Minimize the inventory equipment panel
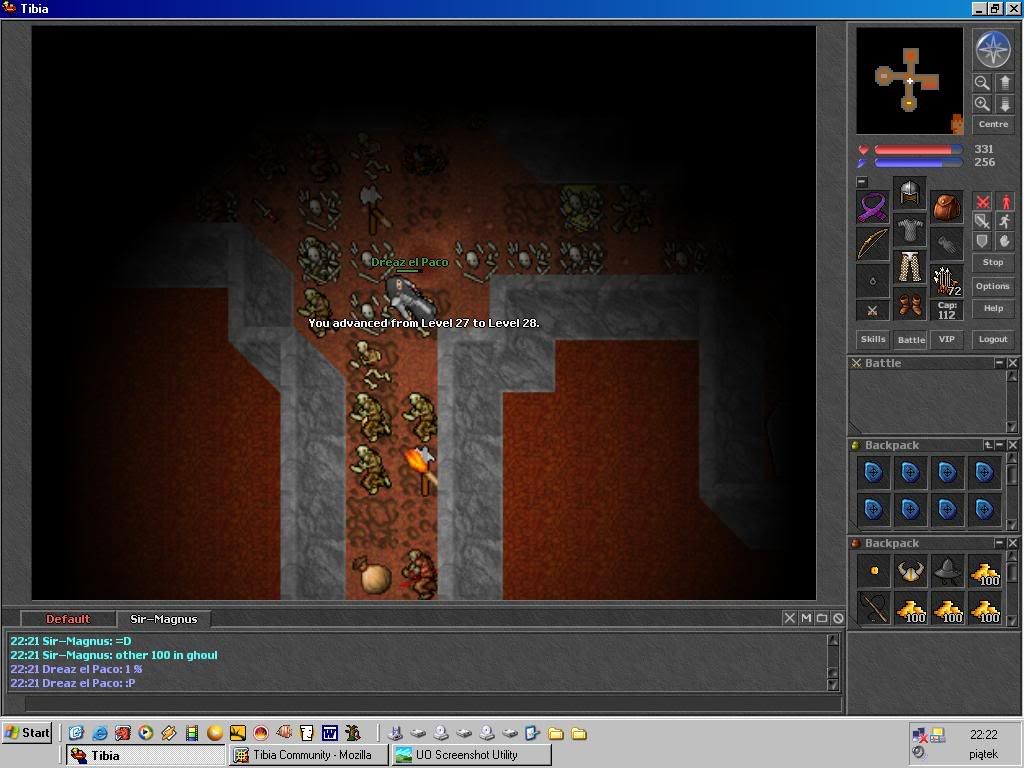 [862, 182]
